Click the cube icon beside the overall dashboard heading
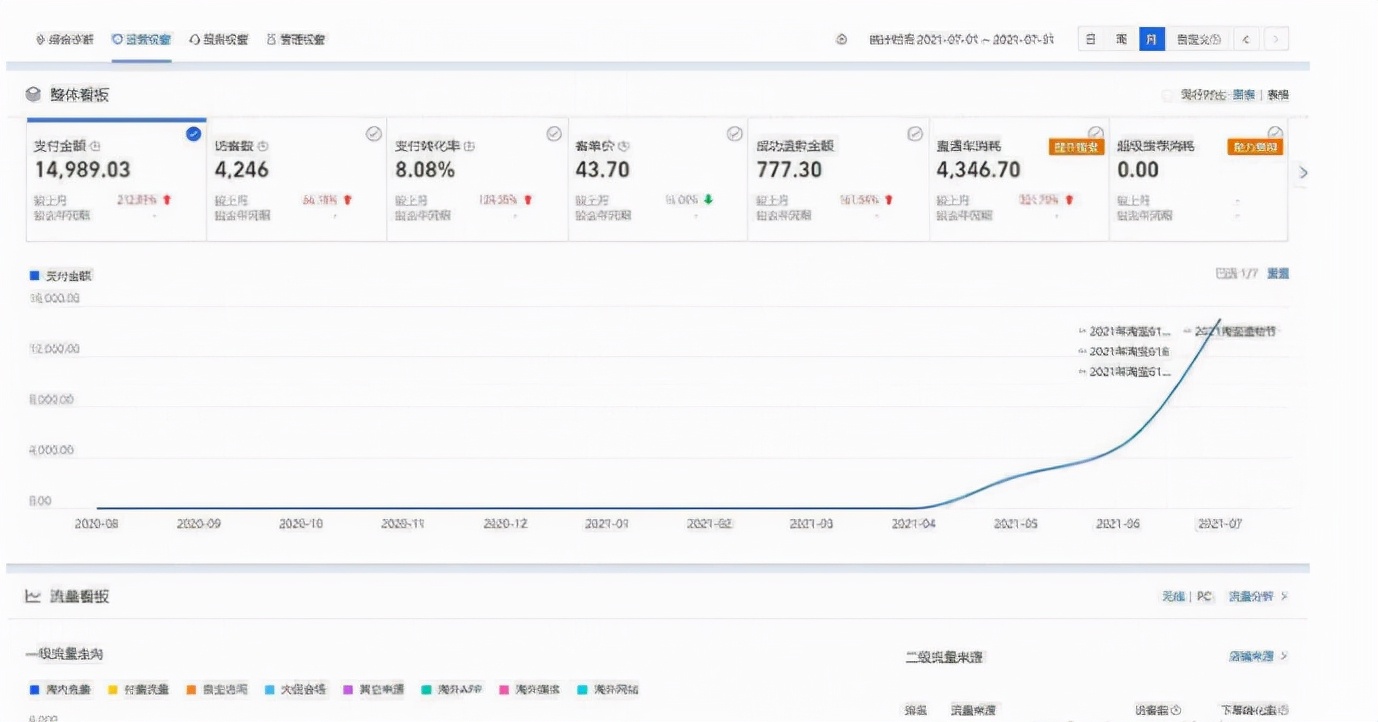Image resolution: width=1378 pixels, height=722 pixels. pyautogui.click(x=34, y=95)
